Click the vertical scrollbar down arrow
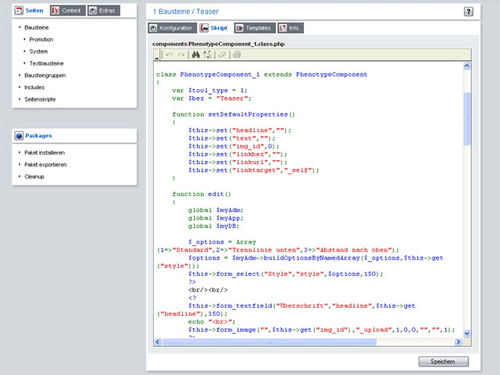The width and height of the screenshot is (500, 375). tap(467, 333)
